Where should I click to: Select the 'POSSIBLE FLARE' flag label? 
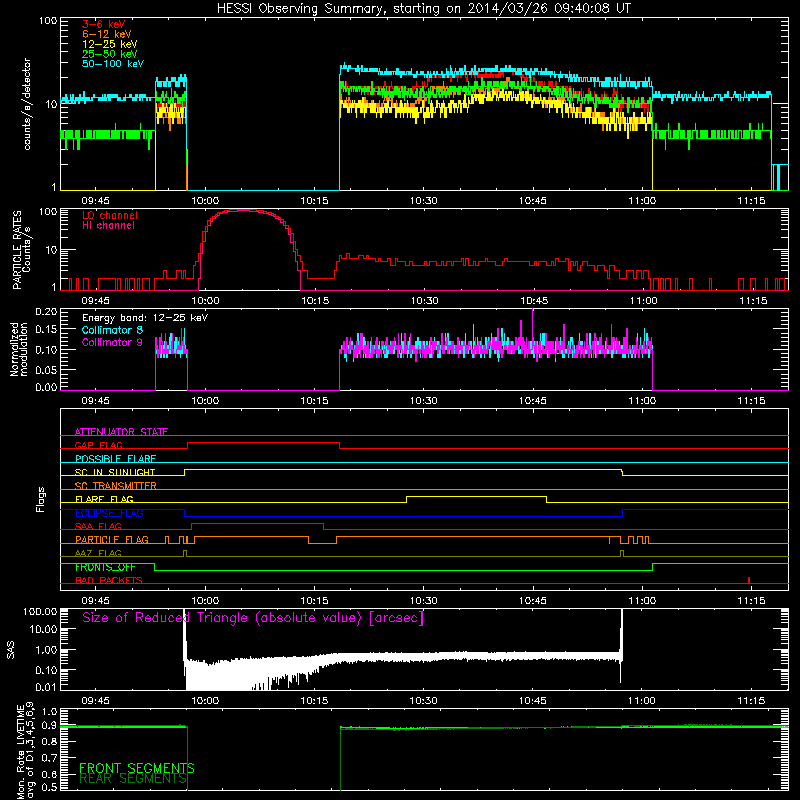click(x=115, y=459)
